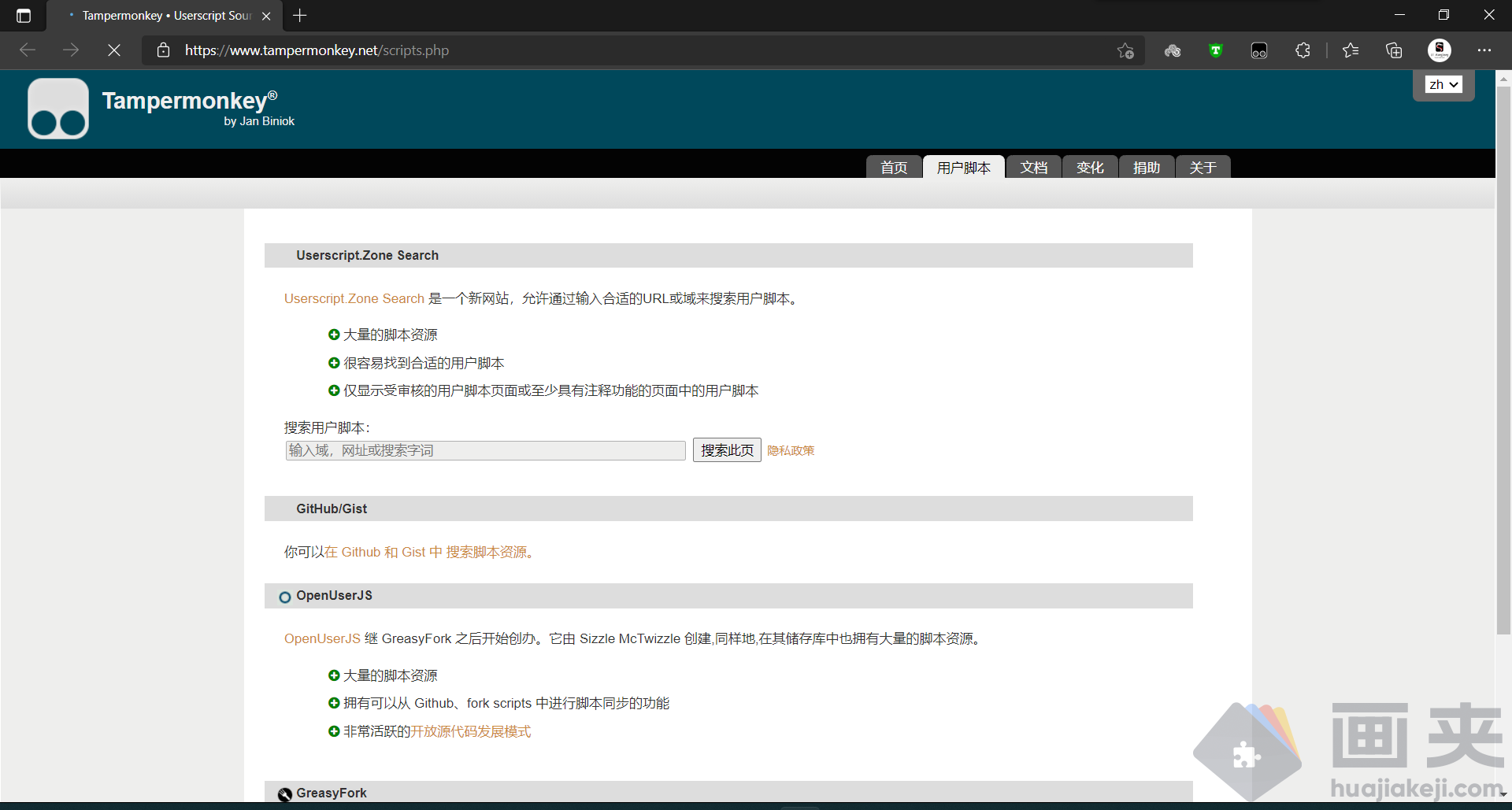Open the zh language dropdown

click(1443, 84)
